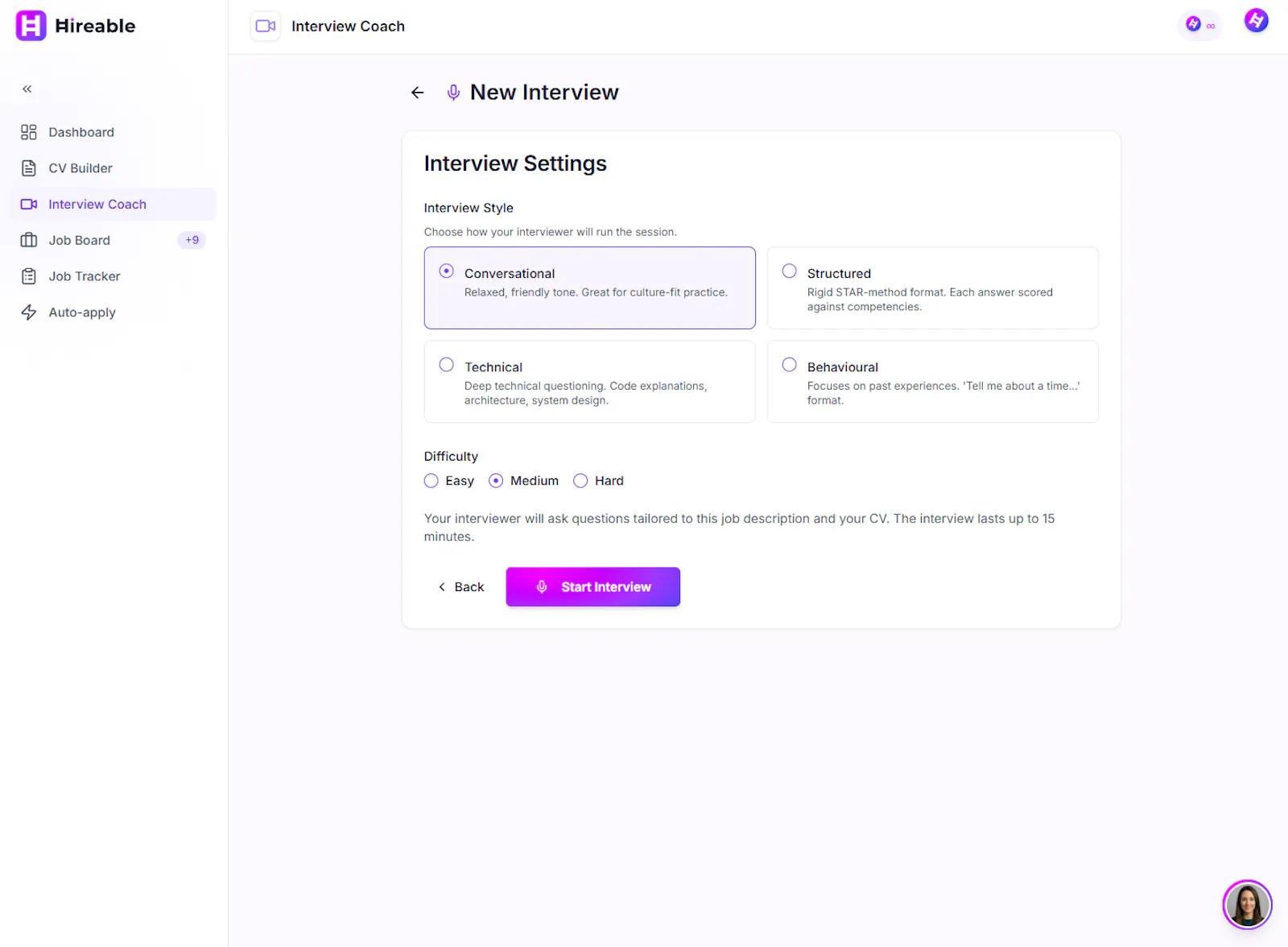The image size is (1288, 947).
Task: Click the Hireable brand name text
Action: (95, 26)
